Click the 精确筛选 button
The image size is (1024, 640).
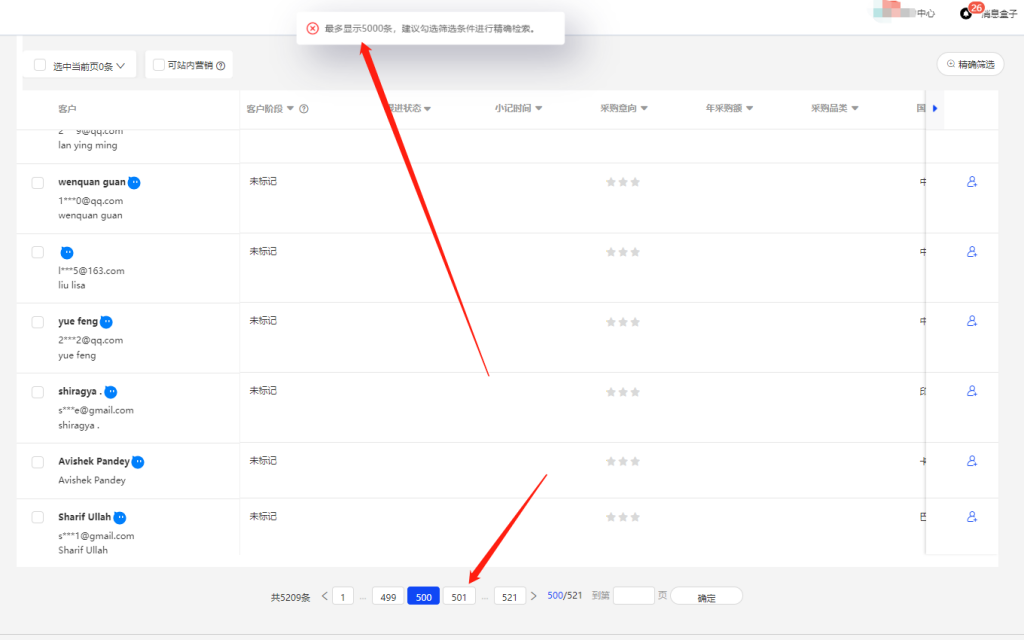tap(970, 64)
